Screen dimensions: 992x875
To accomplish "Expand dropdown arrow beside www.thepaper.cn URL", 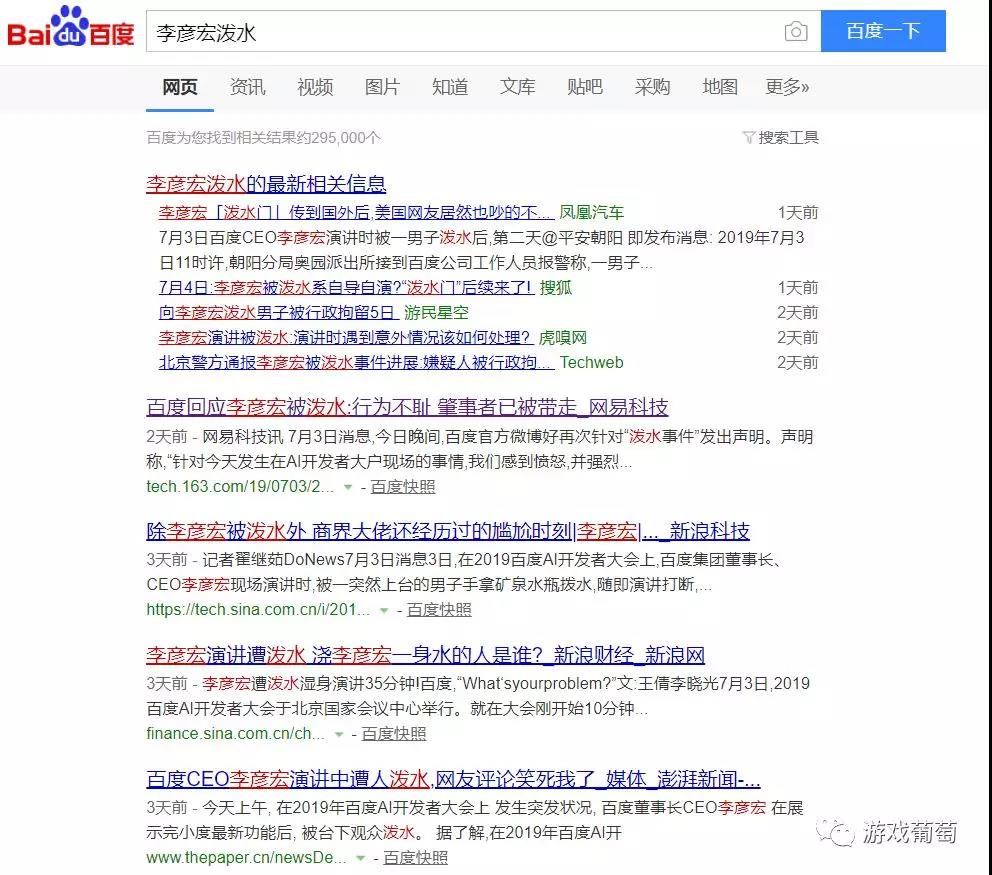I will (x=360, y=859).
